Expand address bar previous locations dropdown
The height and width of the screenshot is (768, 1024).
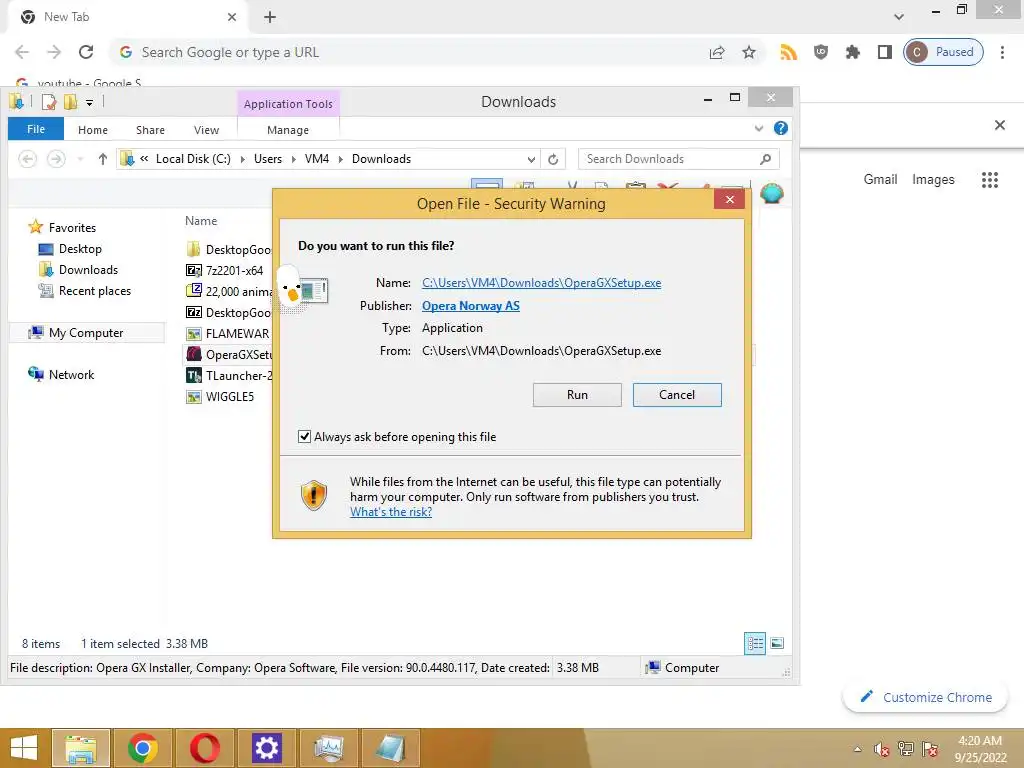point(531,159)
